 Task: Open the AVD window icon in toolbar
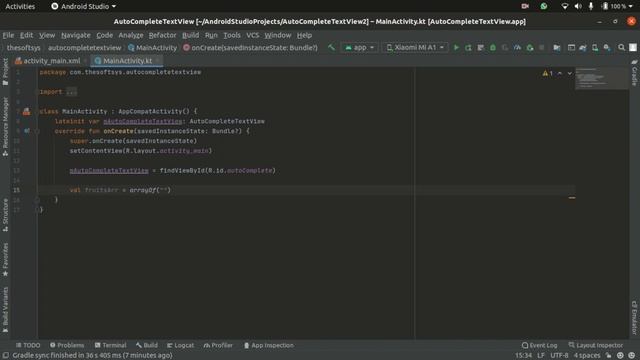click(x=571, y=48)
